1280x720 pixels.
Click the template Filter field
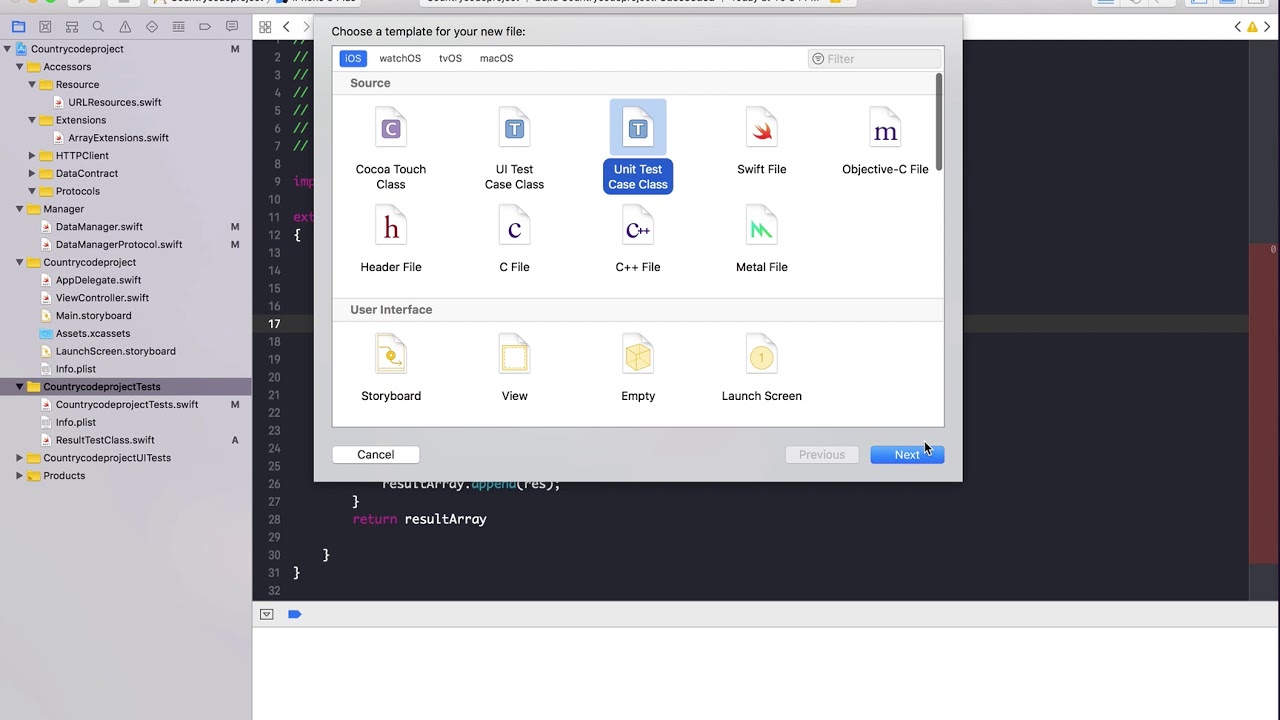point(875,59)
